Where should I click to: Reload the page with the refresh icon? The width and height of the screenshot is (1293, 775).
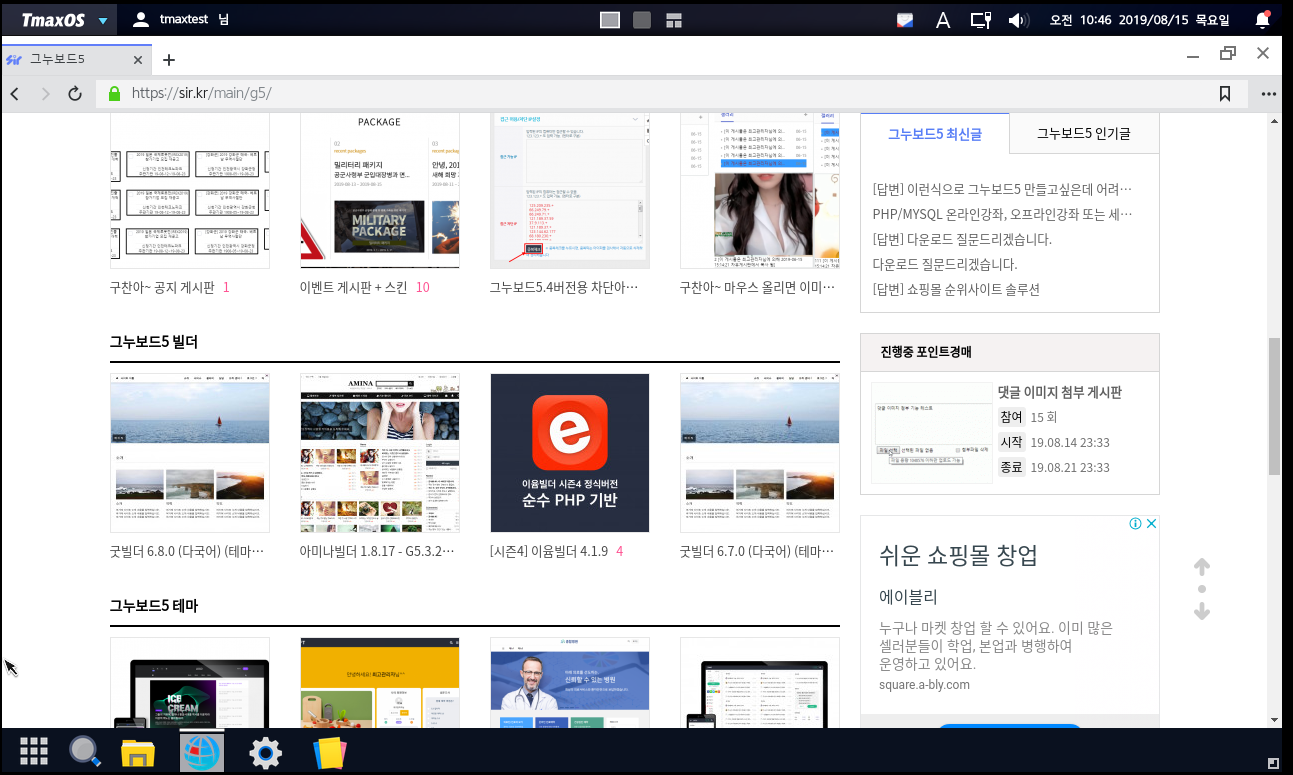(74, 94)
